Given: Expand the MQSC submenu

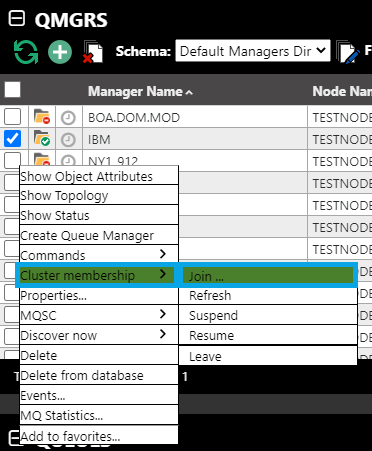Looking at the screenshot, I should coord(99,315).
